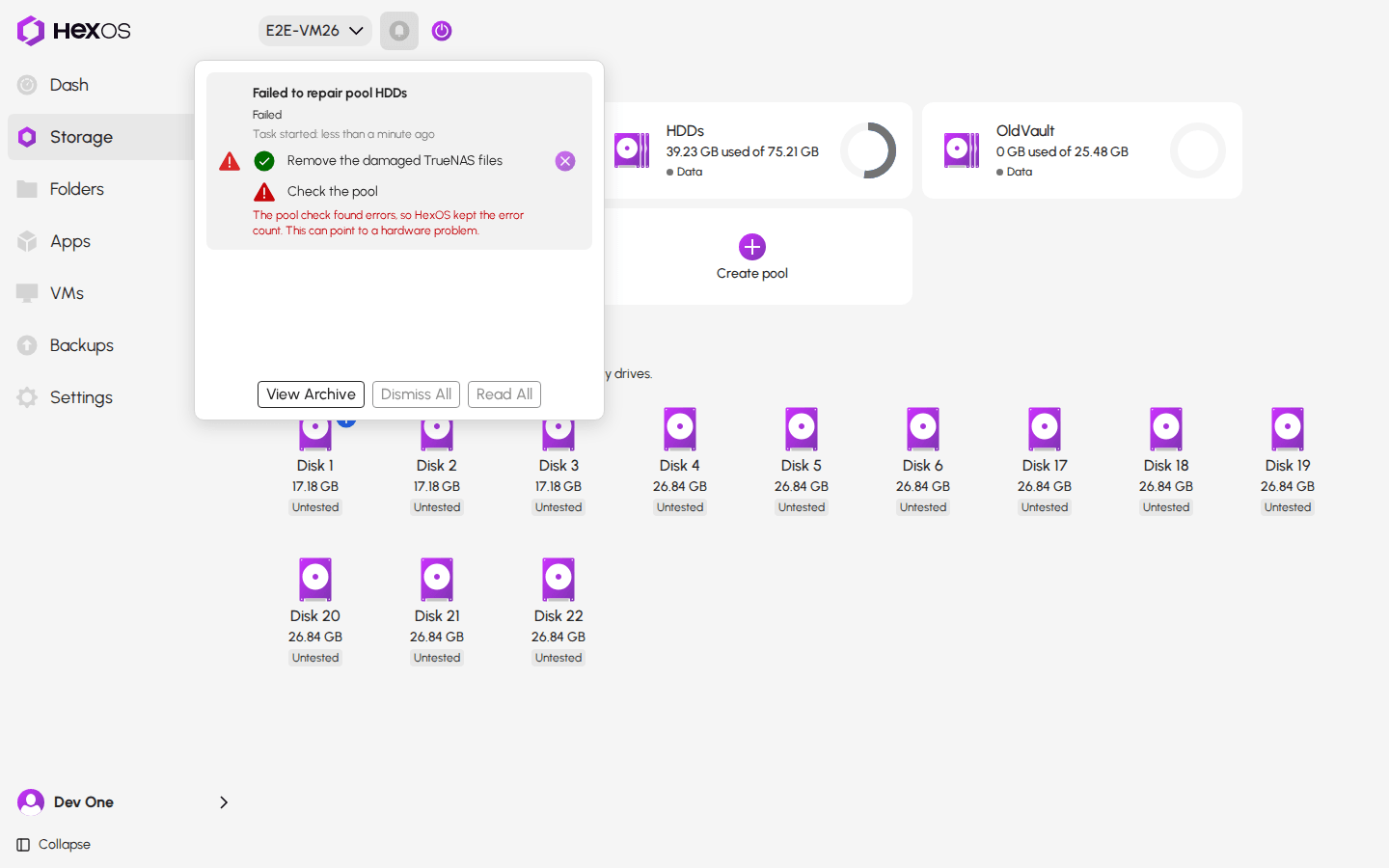This screenshot has height=868, width=1389.
Task: Select Disk 22 drive icon
Action: click(x=558, y=580)
